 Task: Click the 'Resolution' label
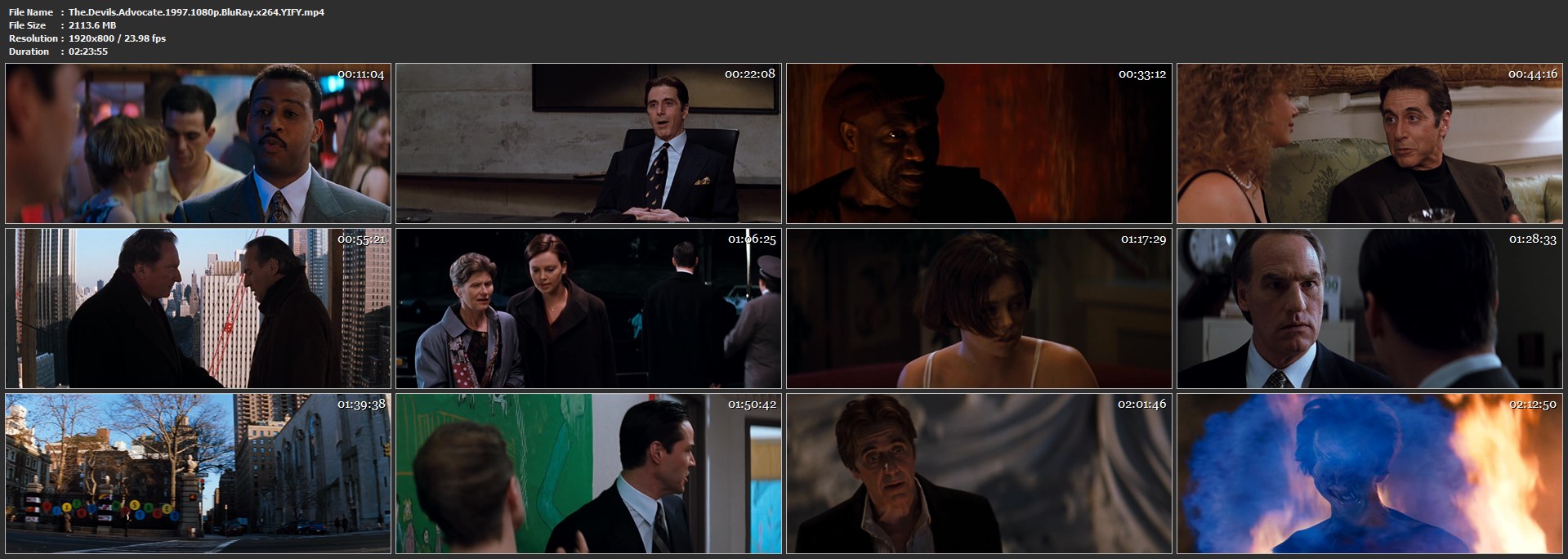click(x=34, y=38)
